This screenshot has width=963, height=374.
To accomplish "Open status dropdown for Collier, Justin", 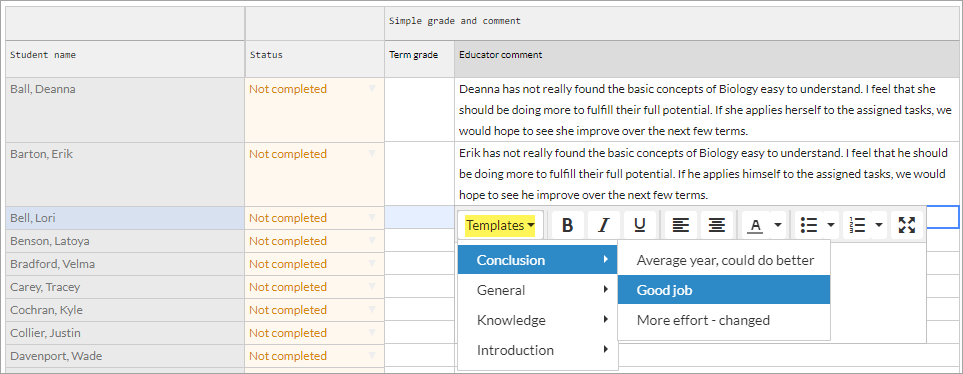I will 372,333.
